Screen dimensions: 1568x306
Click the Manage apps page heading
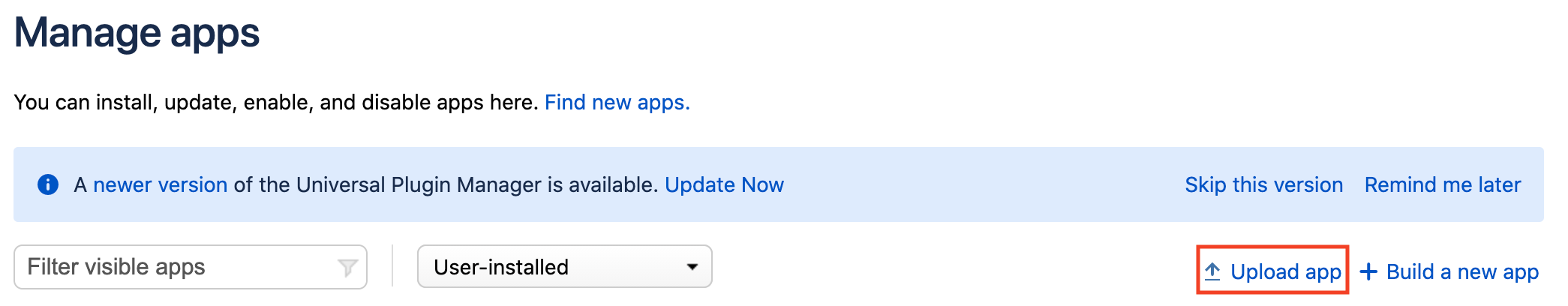(x=137, y=33)
